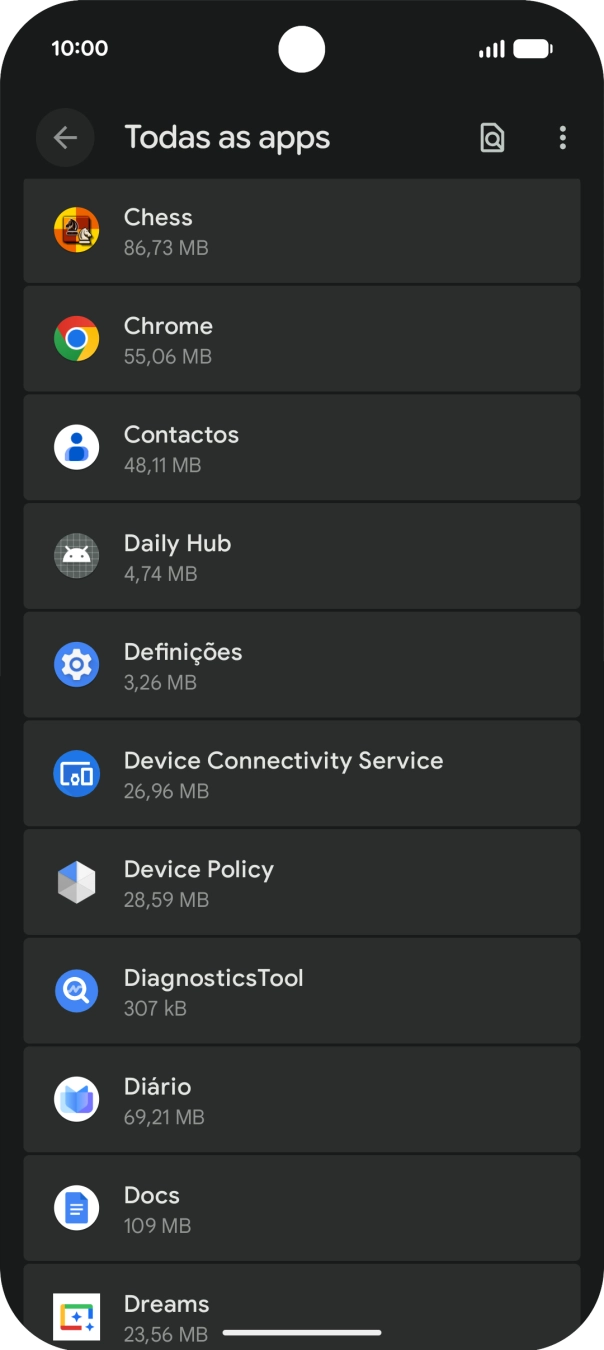Open the search apps icon
Viewport: 604px width, 1350px height.
(492, 138)
